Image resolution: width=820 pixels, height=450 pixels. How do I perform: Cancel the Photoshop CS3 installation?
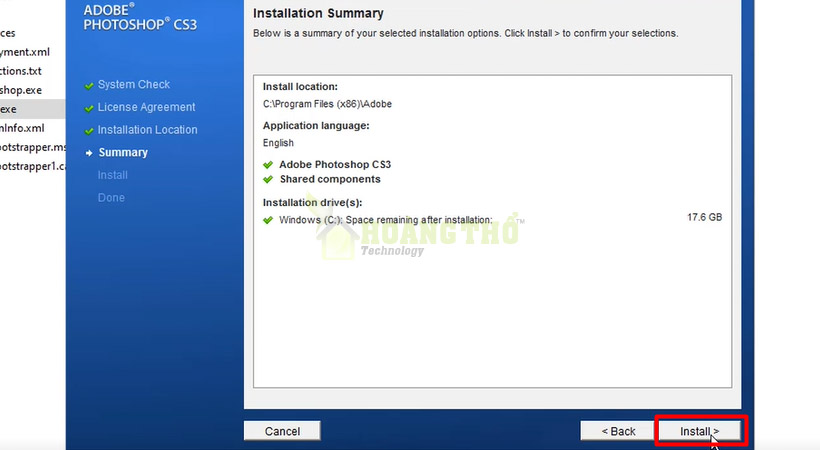(x=282, y=431)
